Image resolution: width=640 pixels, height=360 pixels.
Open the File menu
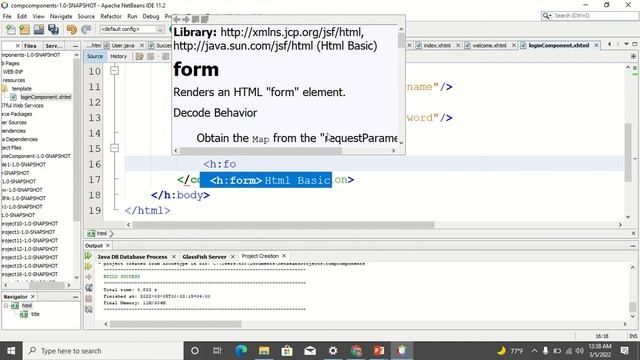pos(7,16)
